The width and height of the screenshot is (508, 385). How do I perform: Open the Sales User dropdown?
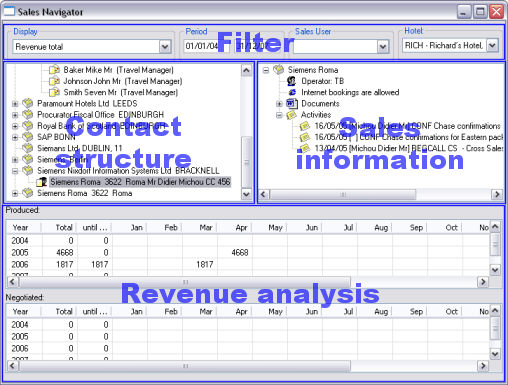click(383, 47)
